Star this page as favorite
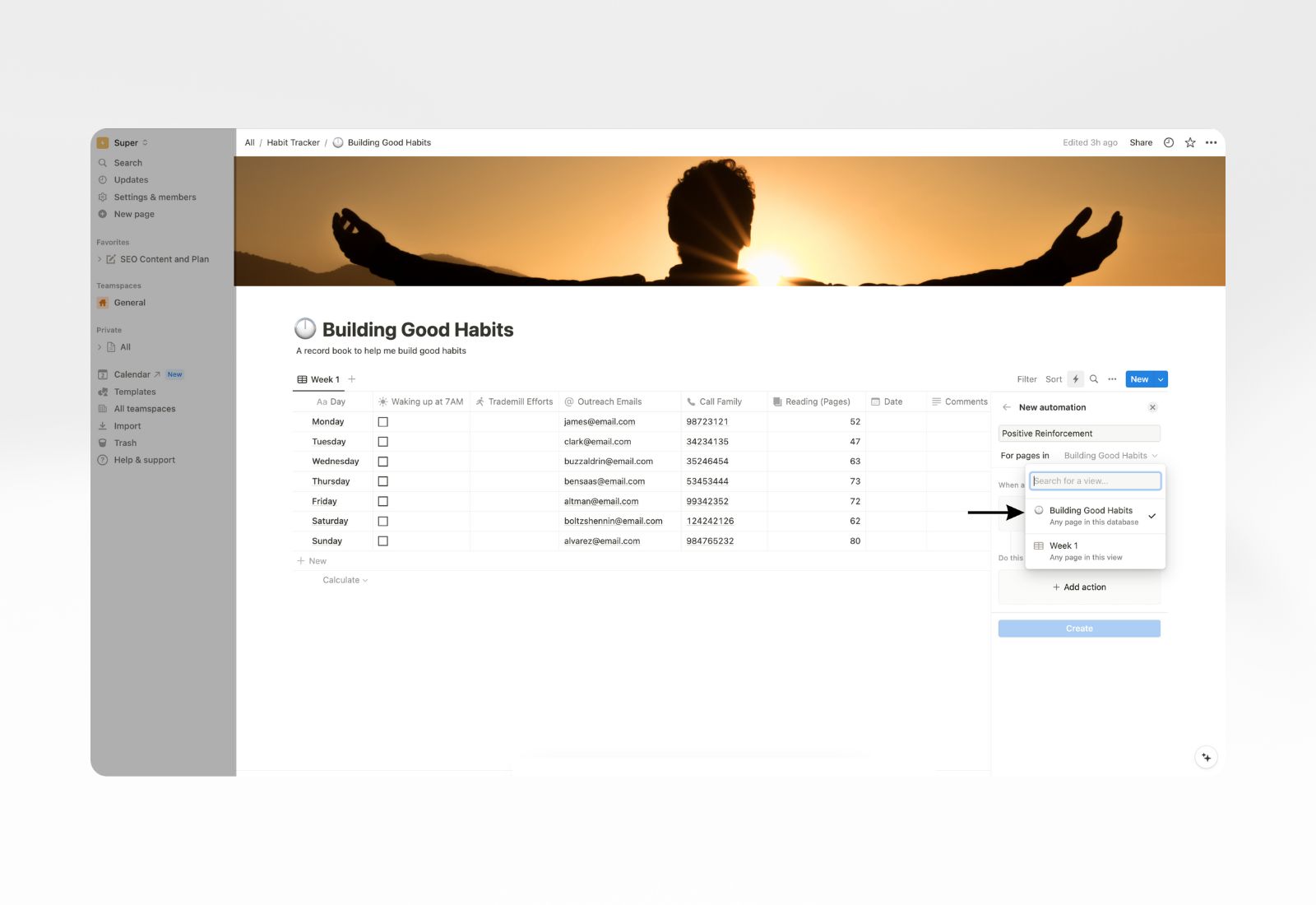1316x905 pixels. coord(1189,142)
